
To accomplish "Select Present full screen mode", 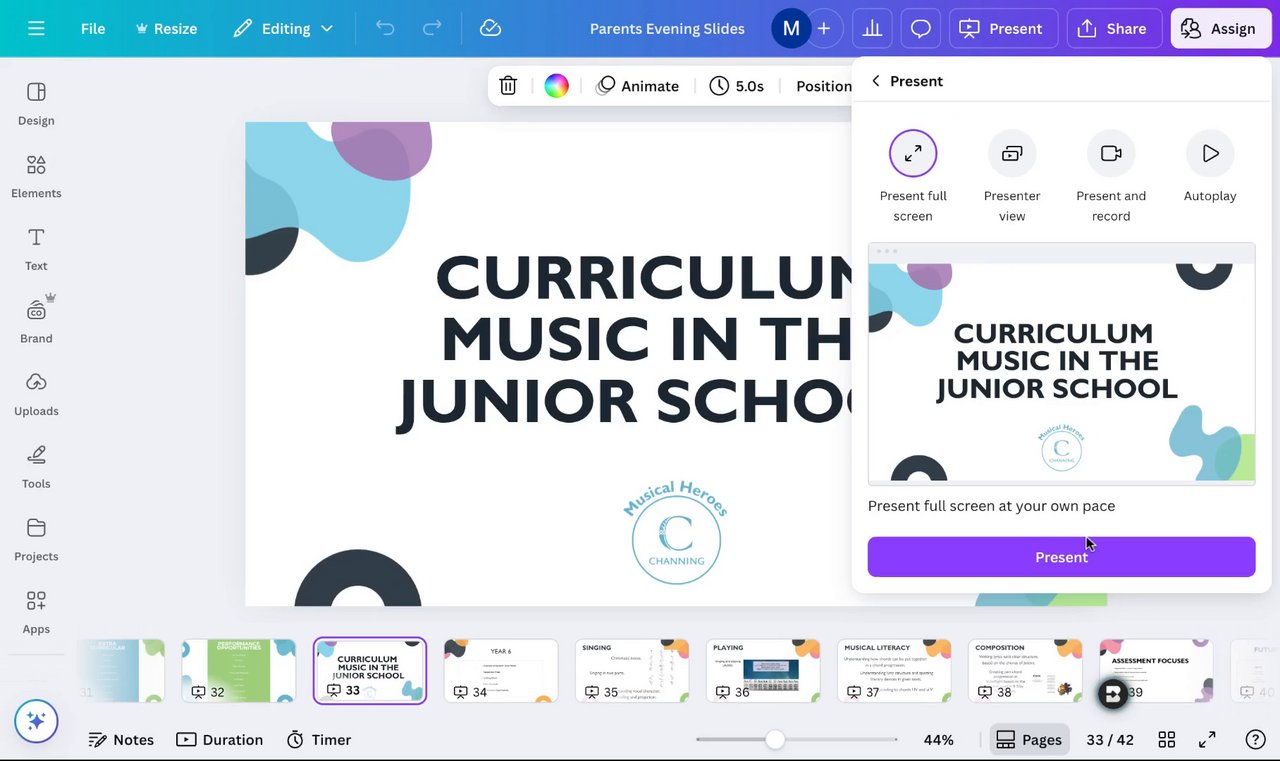I will click(913, 177).
